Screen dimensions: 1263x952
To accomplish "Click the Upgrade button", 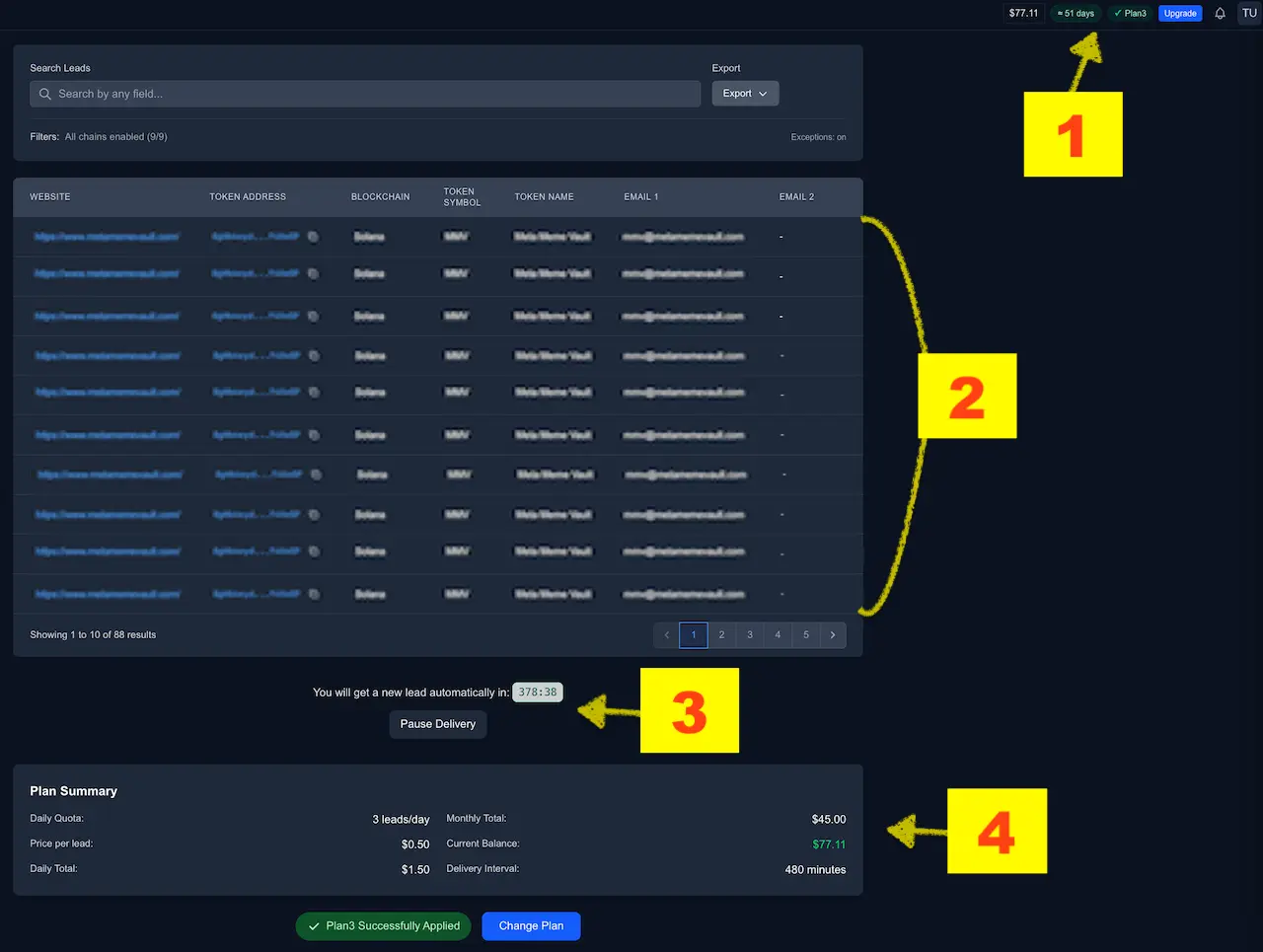I will pos(1179,13).
